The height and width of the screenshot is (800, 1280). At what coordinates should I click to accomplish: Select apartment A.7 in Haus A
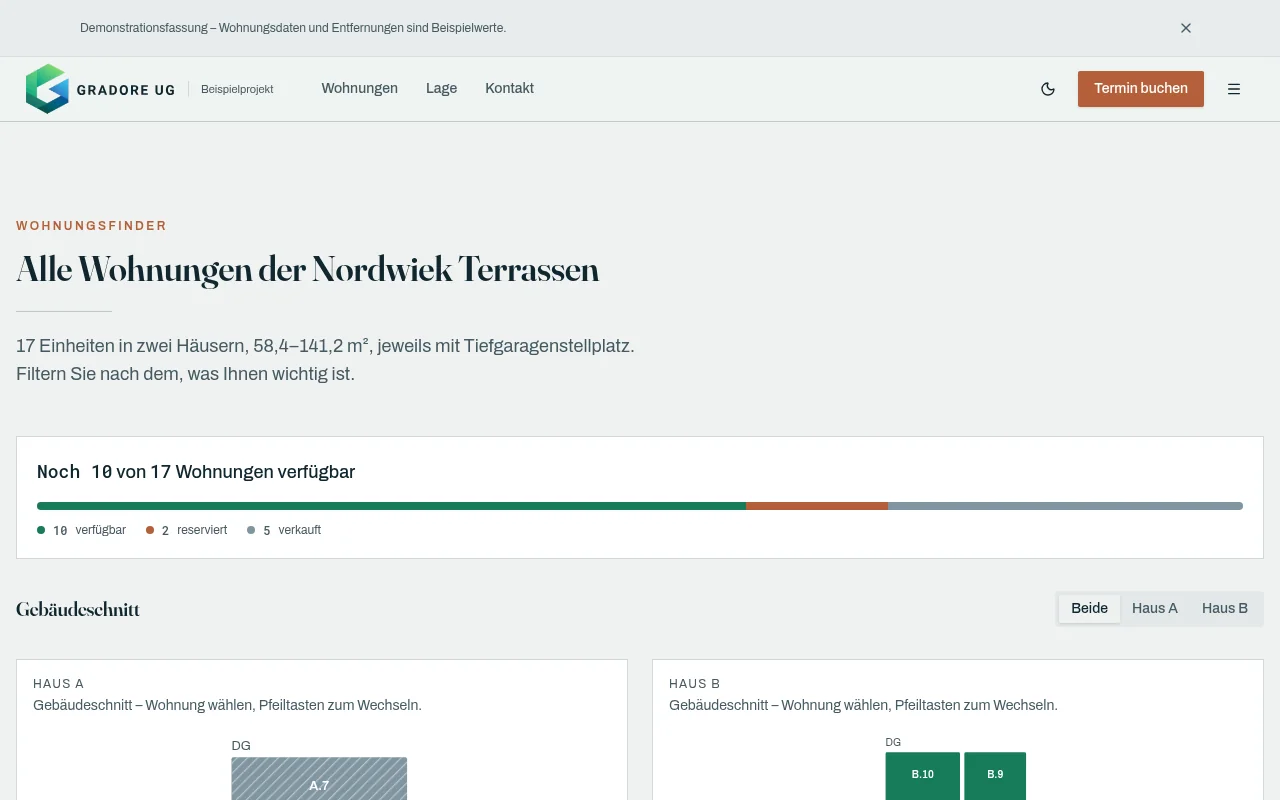pos(319,779)
